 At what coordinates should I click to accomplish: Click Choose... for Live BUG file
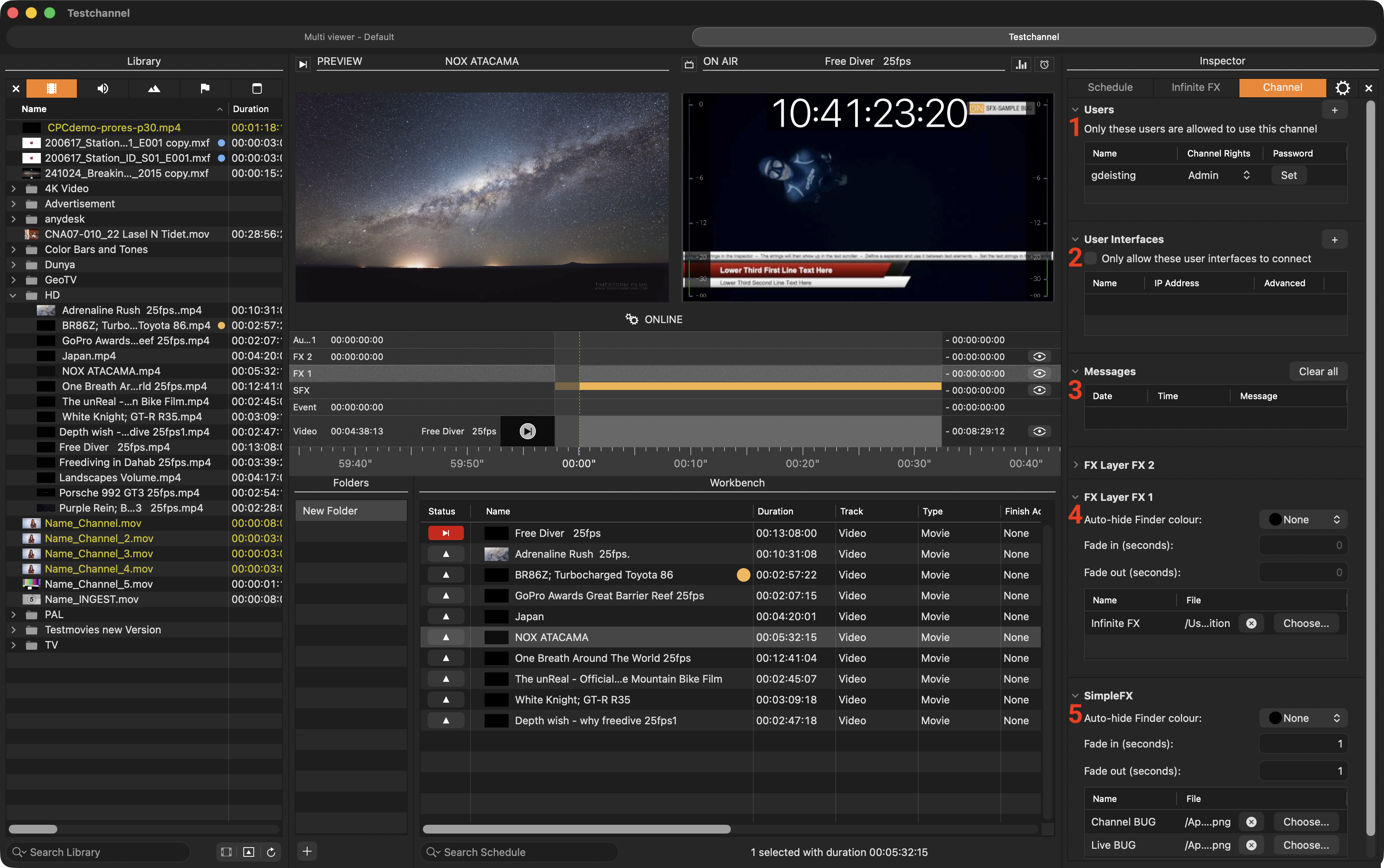(x=1306, y=845)
